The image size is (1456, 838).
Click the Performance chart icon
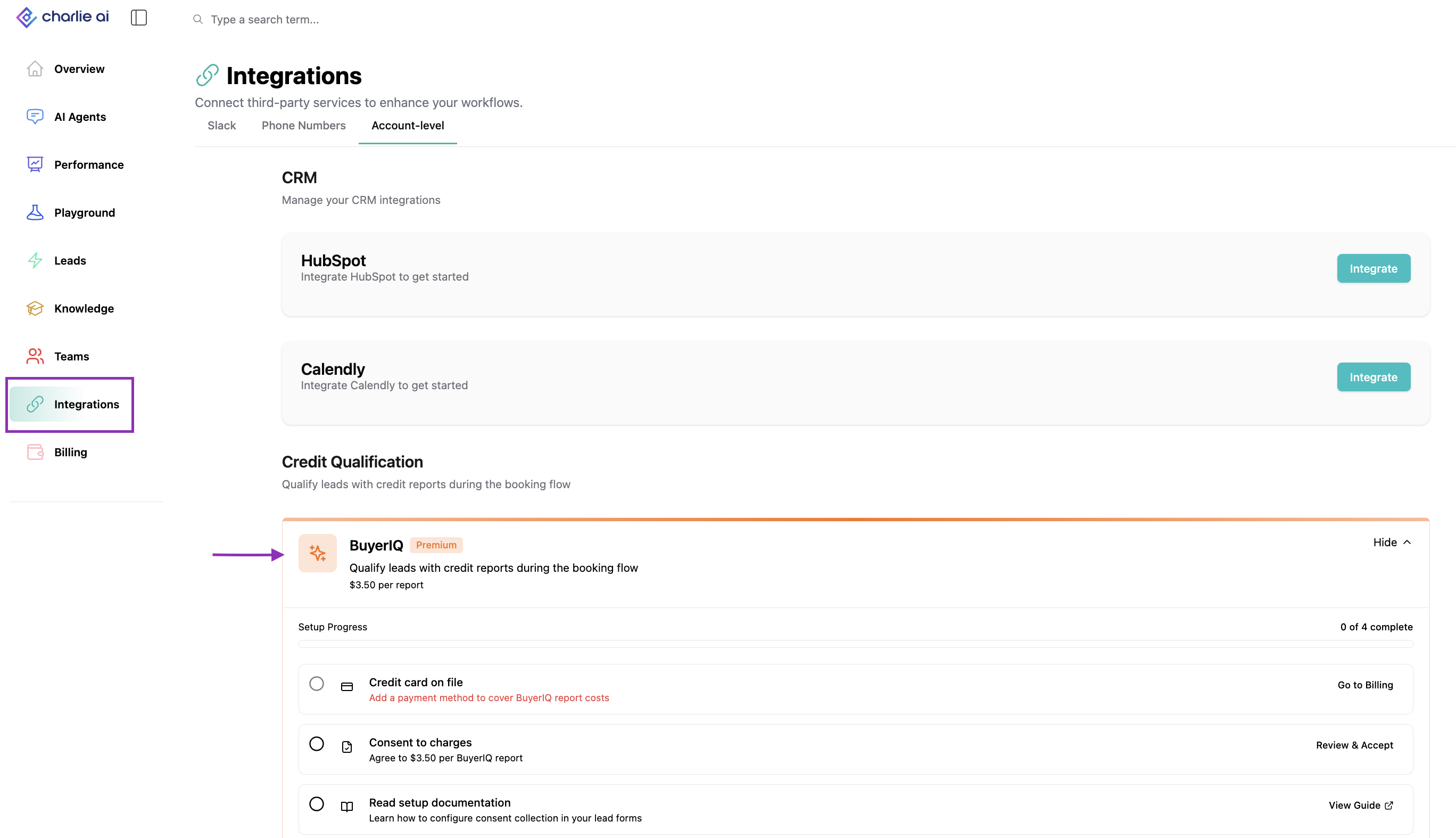[35, 165]
